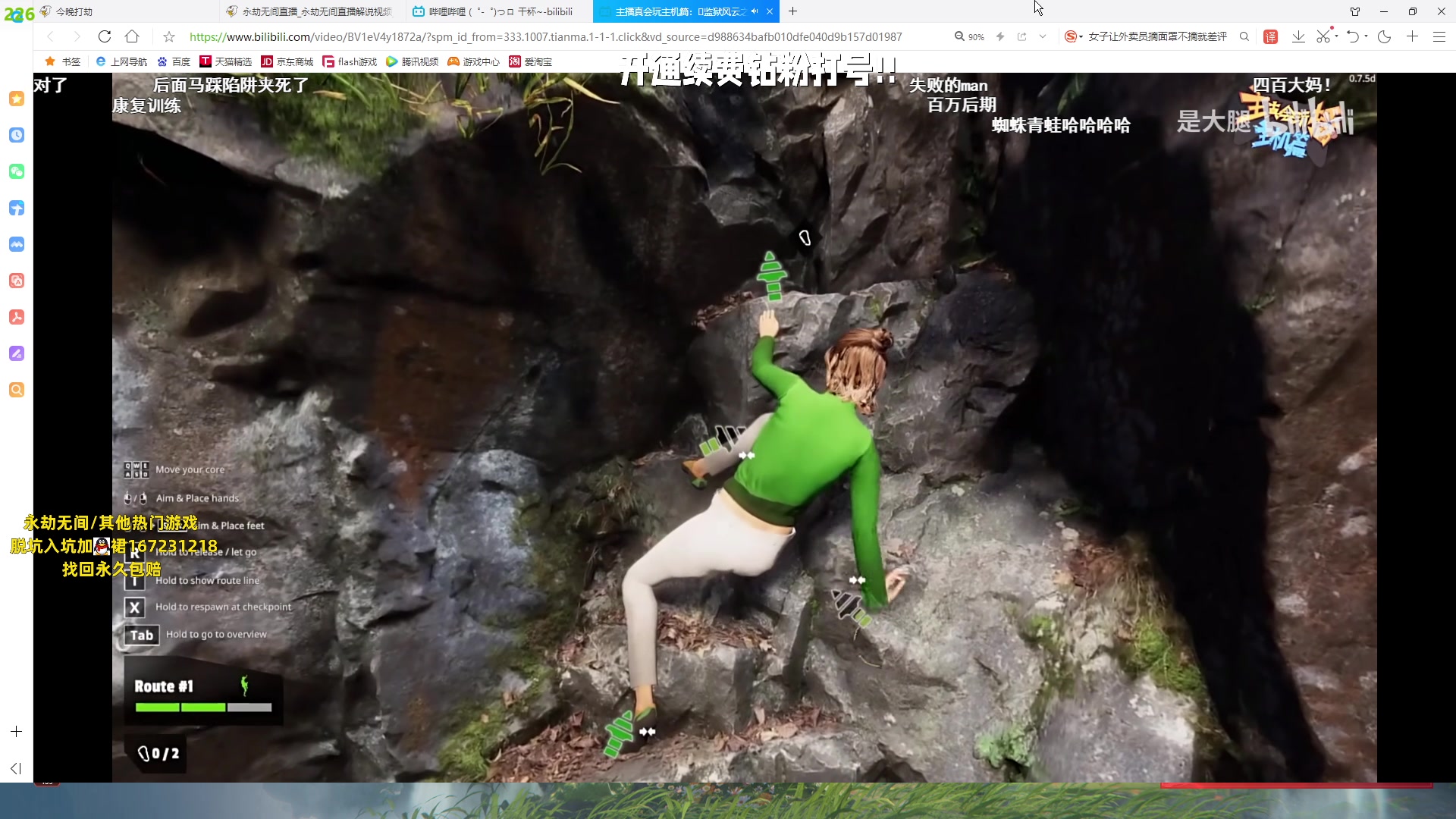Click the search box with 女子让外卖员 text
This screenshot has height=819, width=1456.
click(1157, 36)
